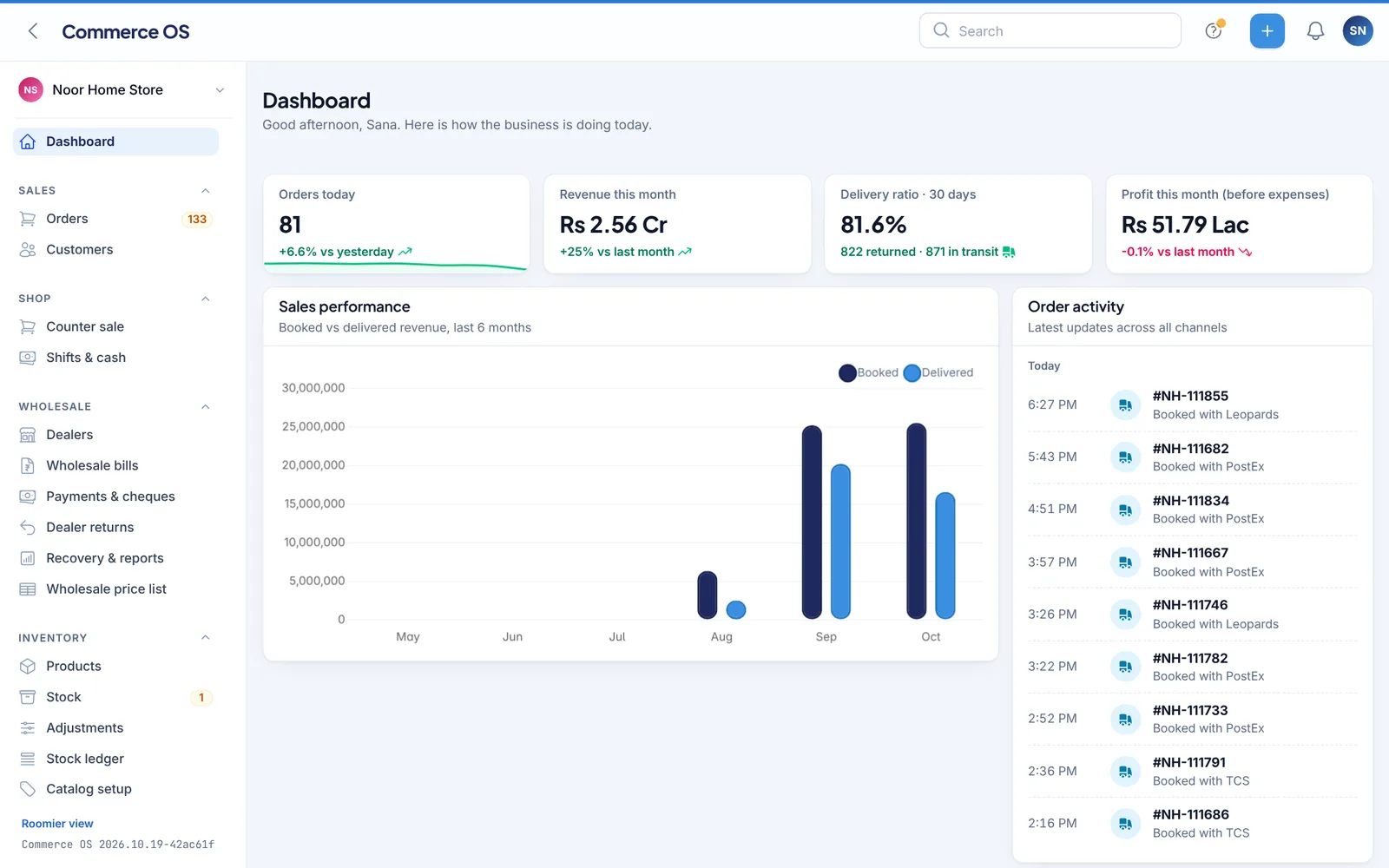Click the Orders cart icon in sidebar
Screen dimensions: 1389x868
tap(28, 219)
